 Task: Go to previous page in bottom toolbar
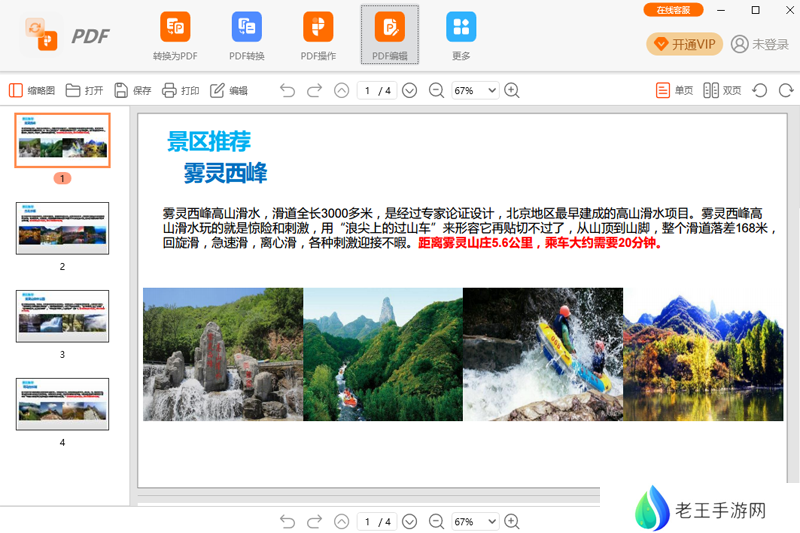pyautogui.click(x=341, y=522)
